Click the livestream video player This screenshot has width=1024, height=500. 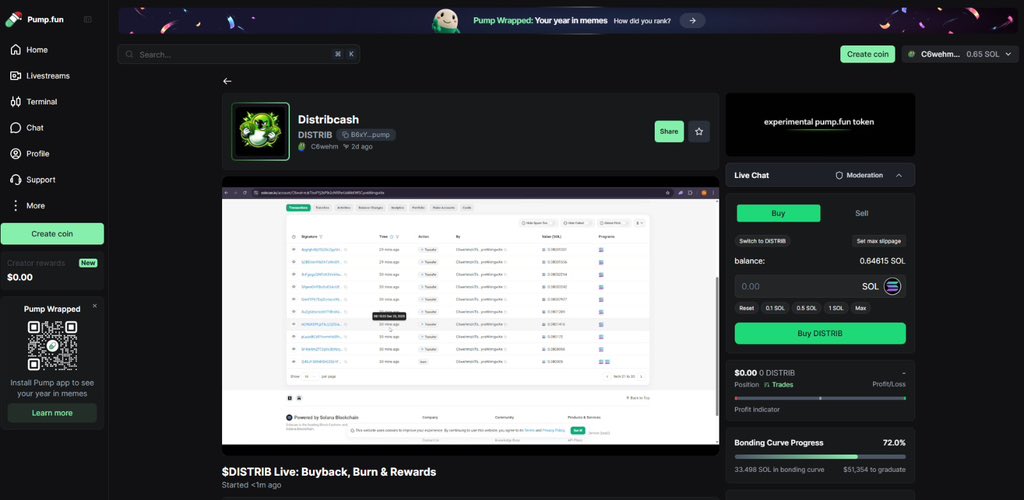[470, 315]
